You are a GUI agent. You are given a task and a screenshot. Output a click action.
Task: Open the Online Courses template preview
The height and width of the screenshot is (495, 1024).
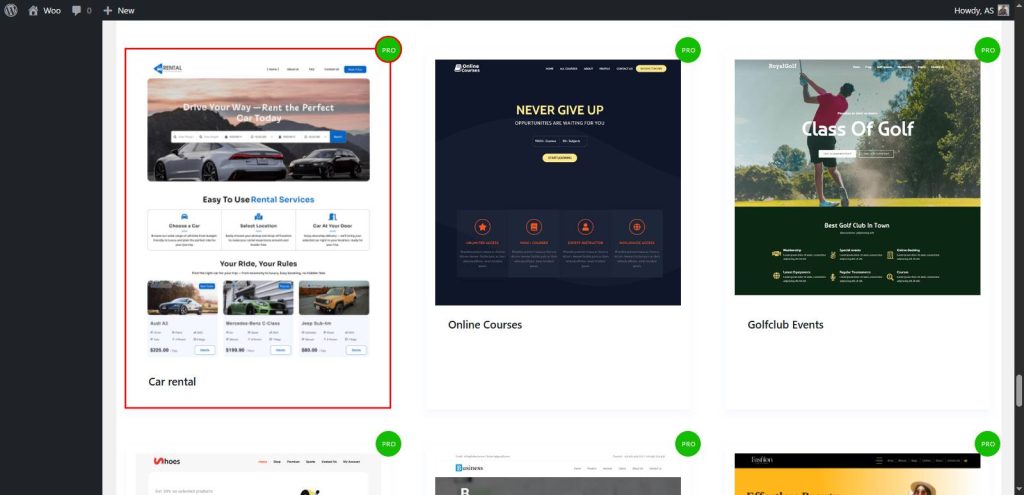(558, 182)
